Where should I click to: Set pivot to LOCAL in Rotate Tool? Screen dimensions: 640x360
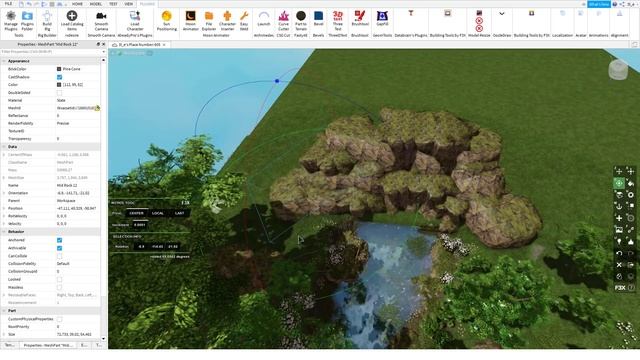pyautogui.click(x=158, y=213)
